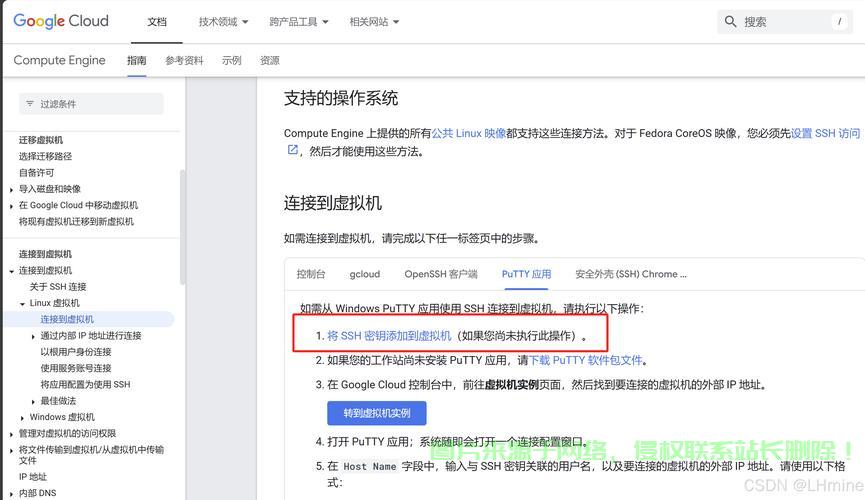Select the 控制台 instructions tab
The image size is (865, 500).
311,274
